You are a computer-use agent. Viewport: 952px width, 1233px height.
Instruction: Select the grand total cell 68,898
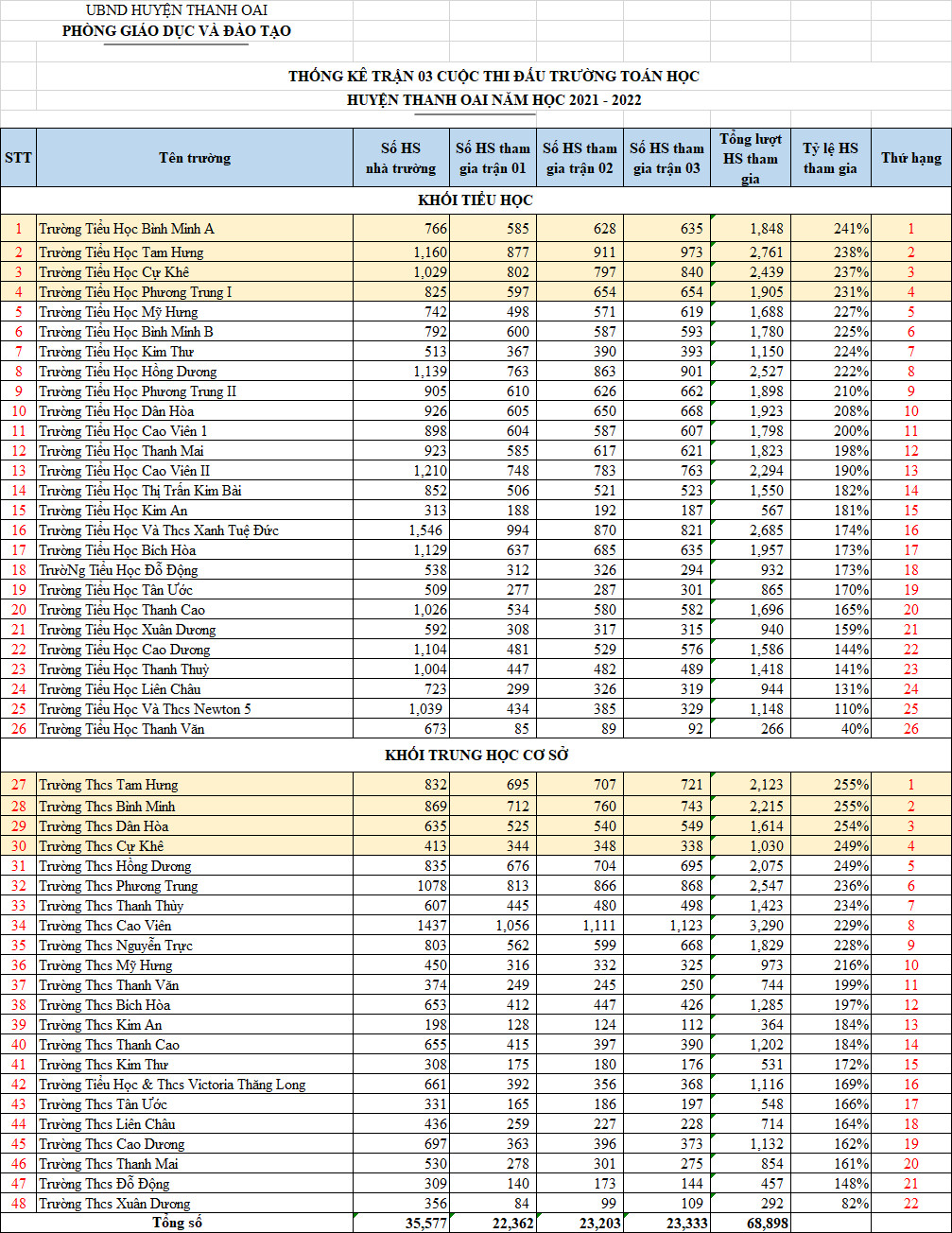coord(750,1223)
